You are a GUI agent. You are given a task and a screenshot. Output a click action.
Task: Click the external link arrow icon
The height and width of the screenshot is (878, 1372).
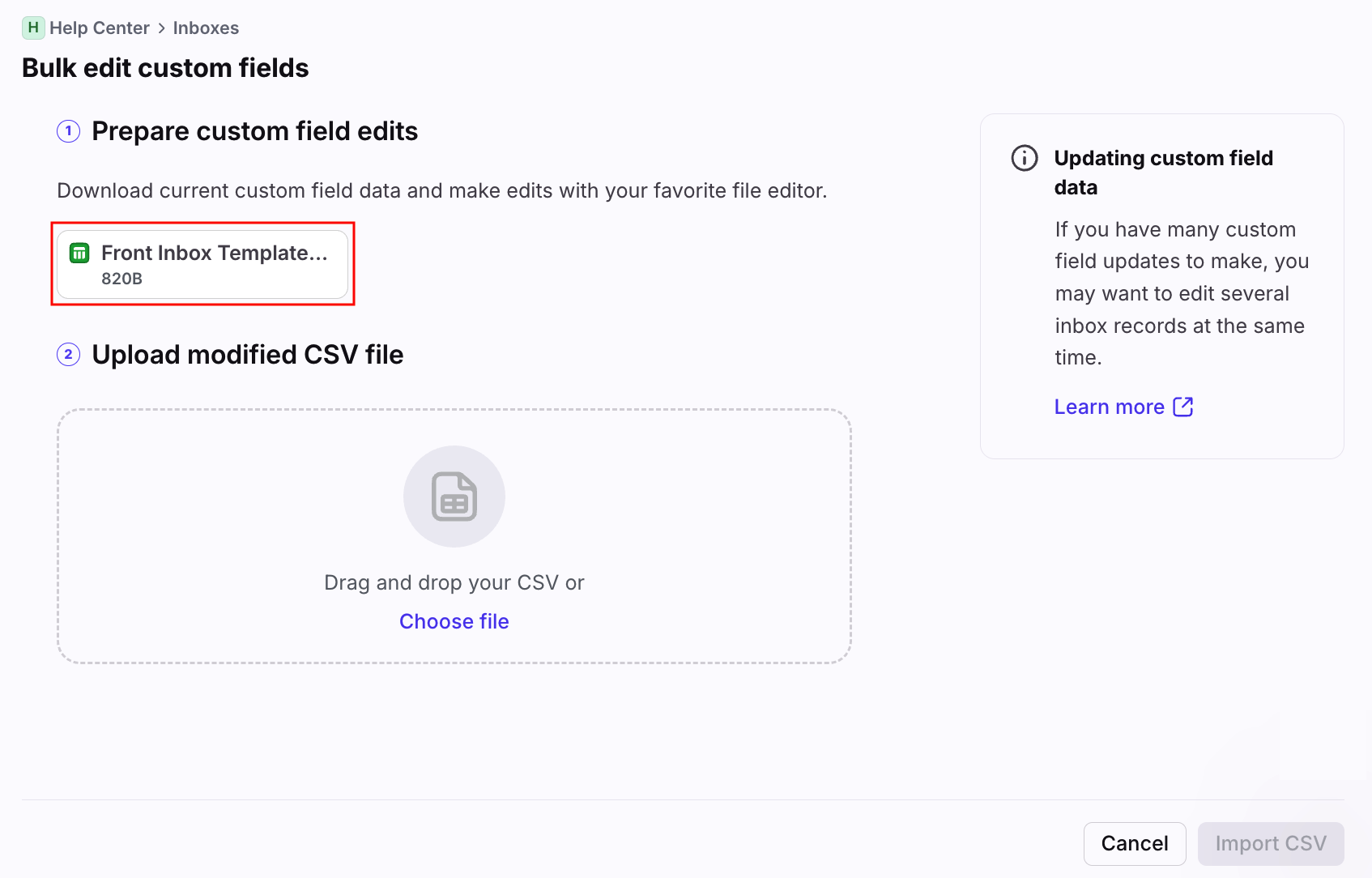pyautogui.click(x=1183, y=407)
